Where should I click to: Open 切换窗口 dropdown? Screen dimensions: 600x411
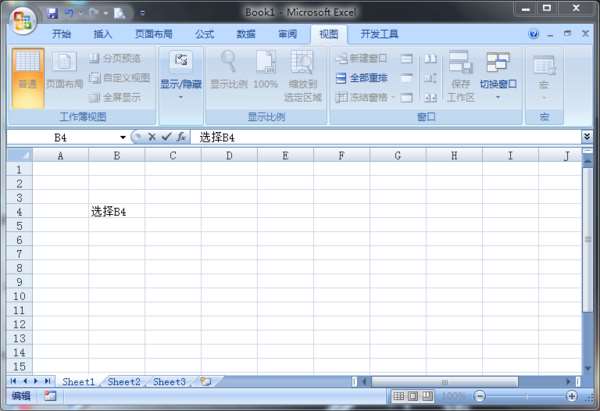tap(498, 76)
